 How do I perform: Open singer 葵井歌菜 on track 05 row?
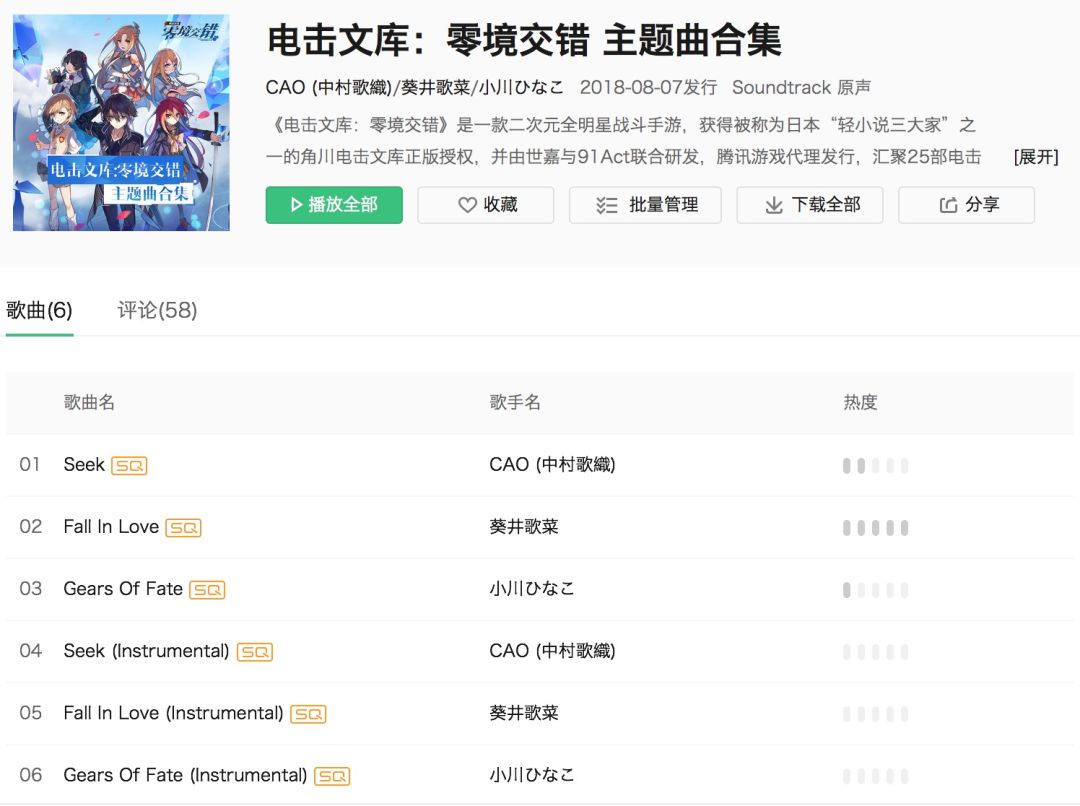pos(524,713)
